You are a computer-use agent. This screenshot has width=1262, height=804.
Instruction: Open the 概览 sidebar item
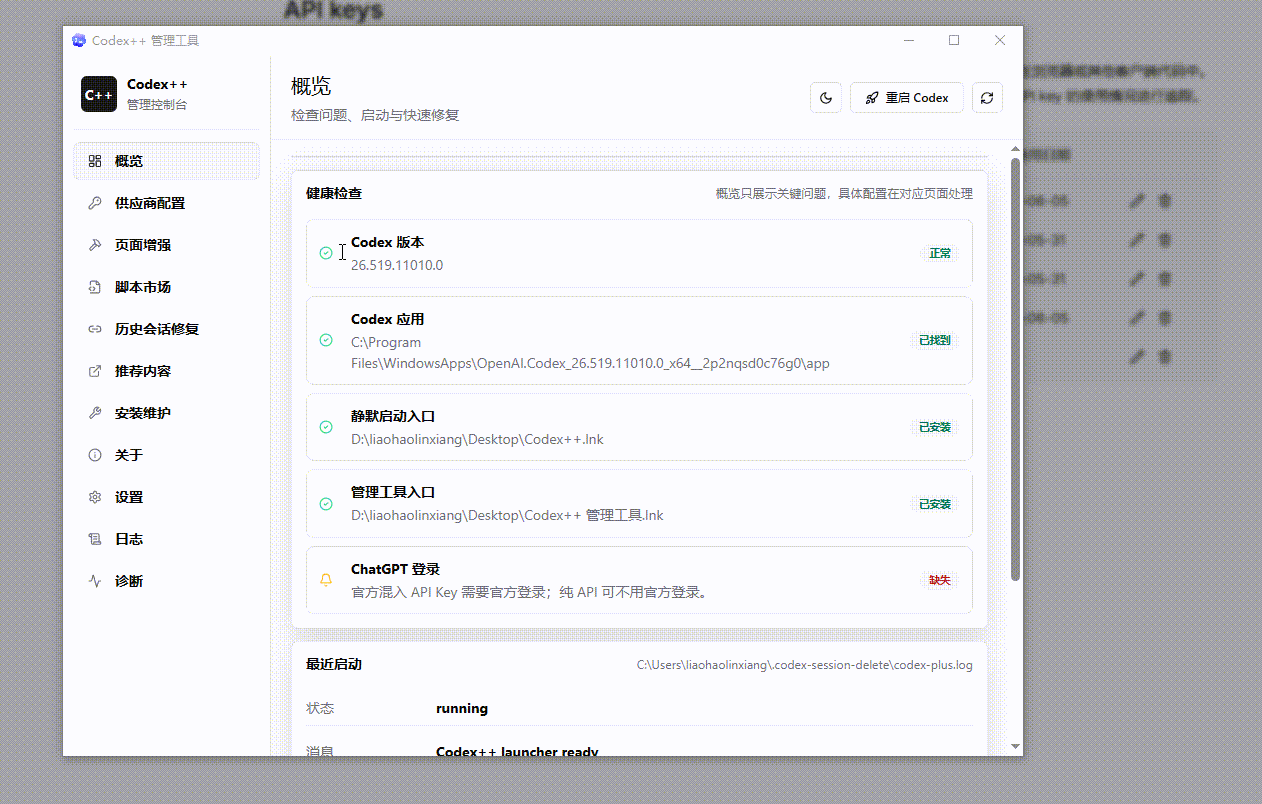(x=166, y=161)
